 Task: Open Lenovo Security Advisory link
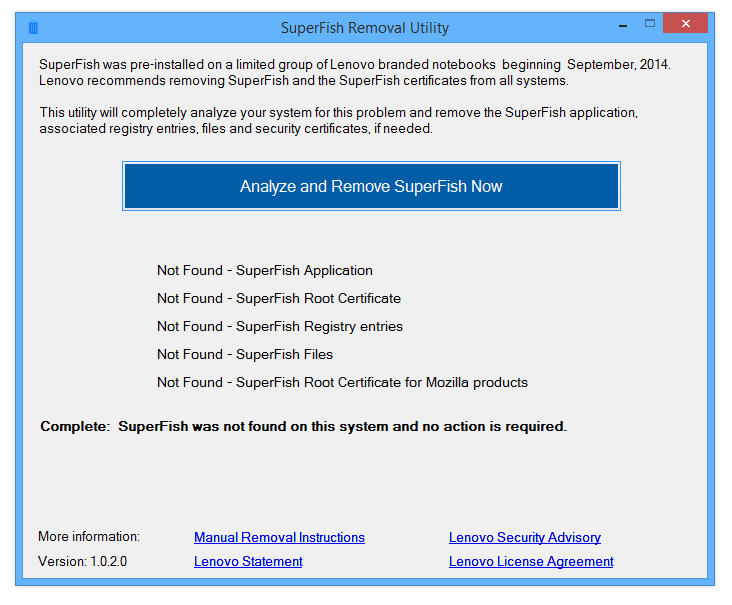tap(525, 538)
